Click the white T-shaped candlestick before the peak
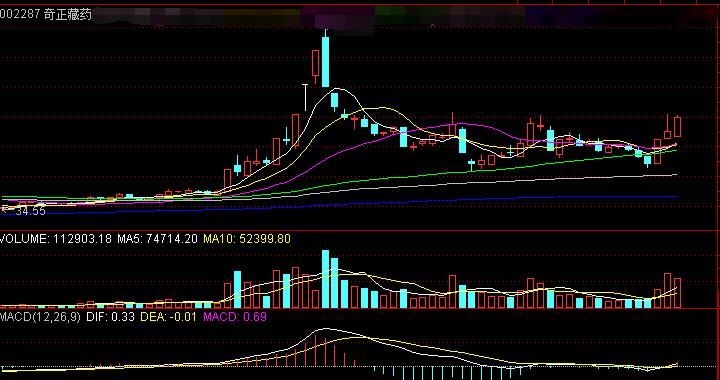The height and width of the screenshot is (380, 720). pos(305,97)
